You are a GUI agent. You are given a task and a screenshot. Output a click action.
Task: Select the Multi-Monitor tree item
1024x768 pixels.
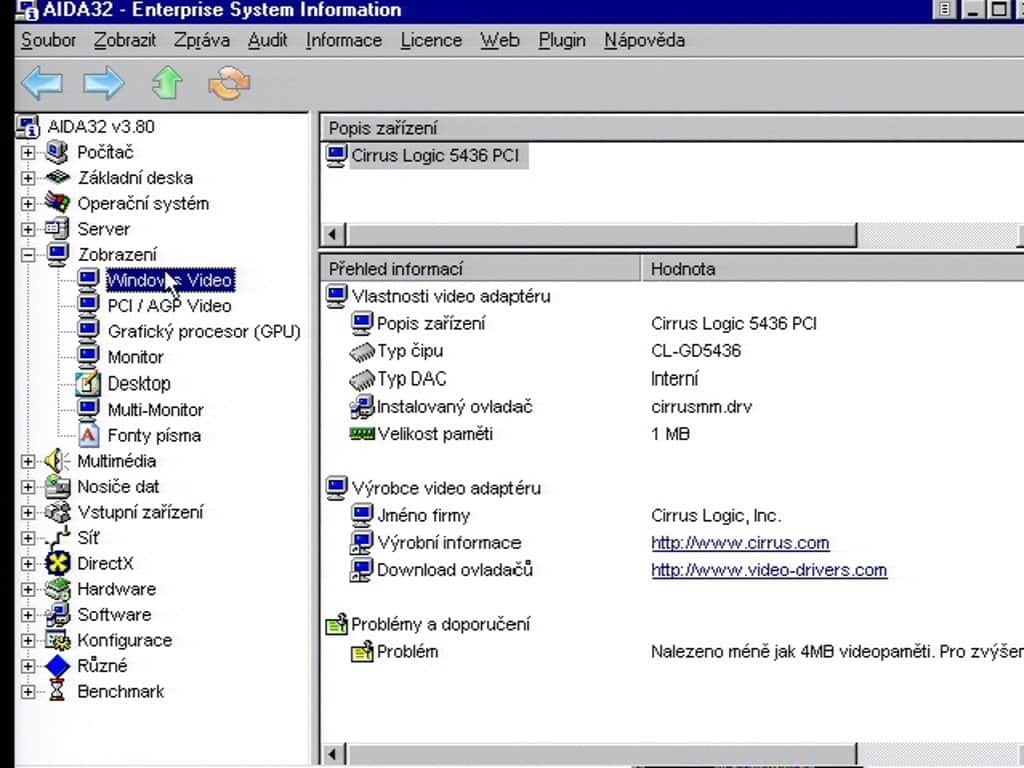[x=155, y=409]
